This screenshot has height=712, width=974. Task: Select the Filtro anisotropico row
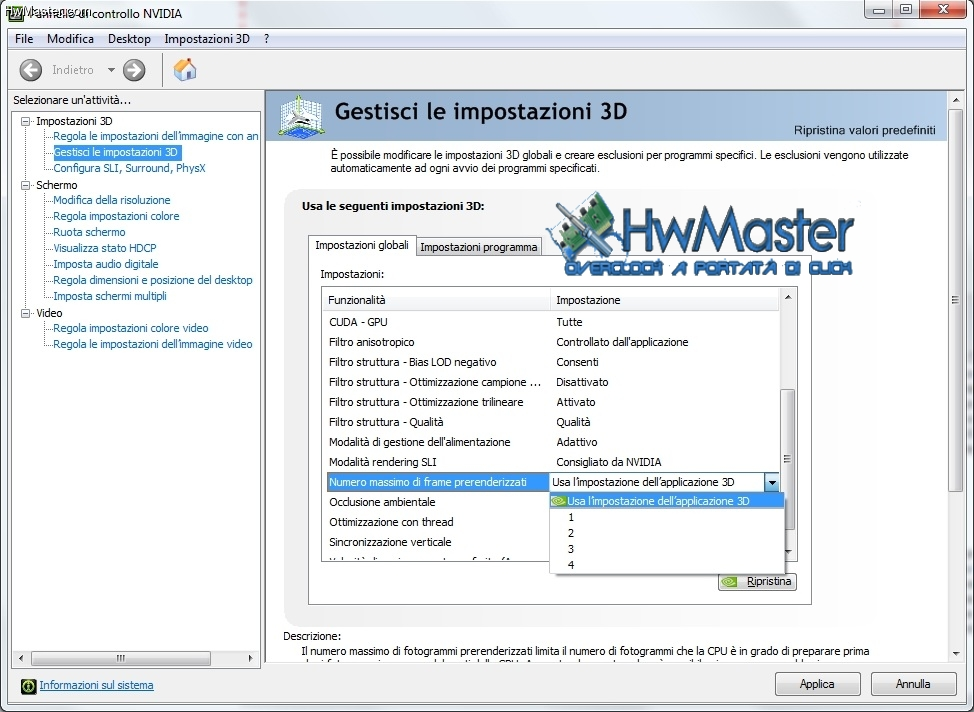553,342
